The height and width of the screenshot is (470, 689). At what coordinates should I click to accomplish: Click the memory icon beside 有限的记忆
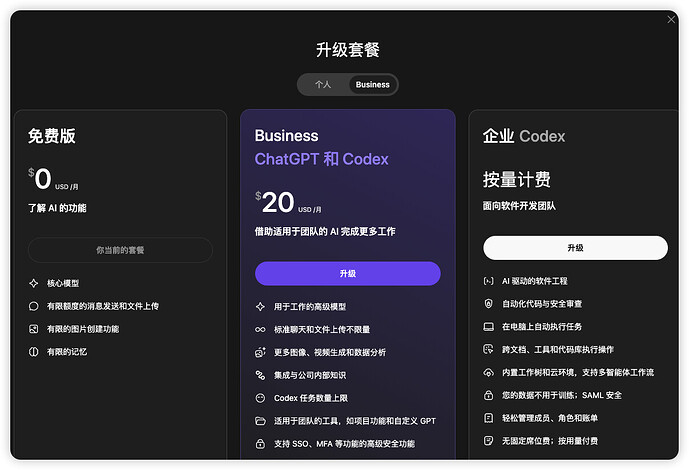(x=34, y=352)
